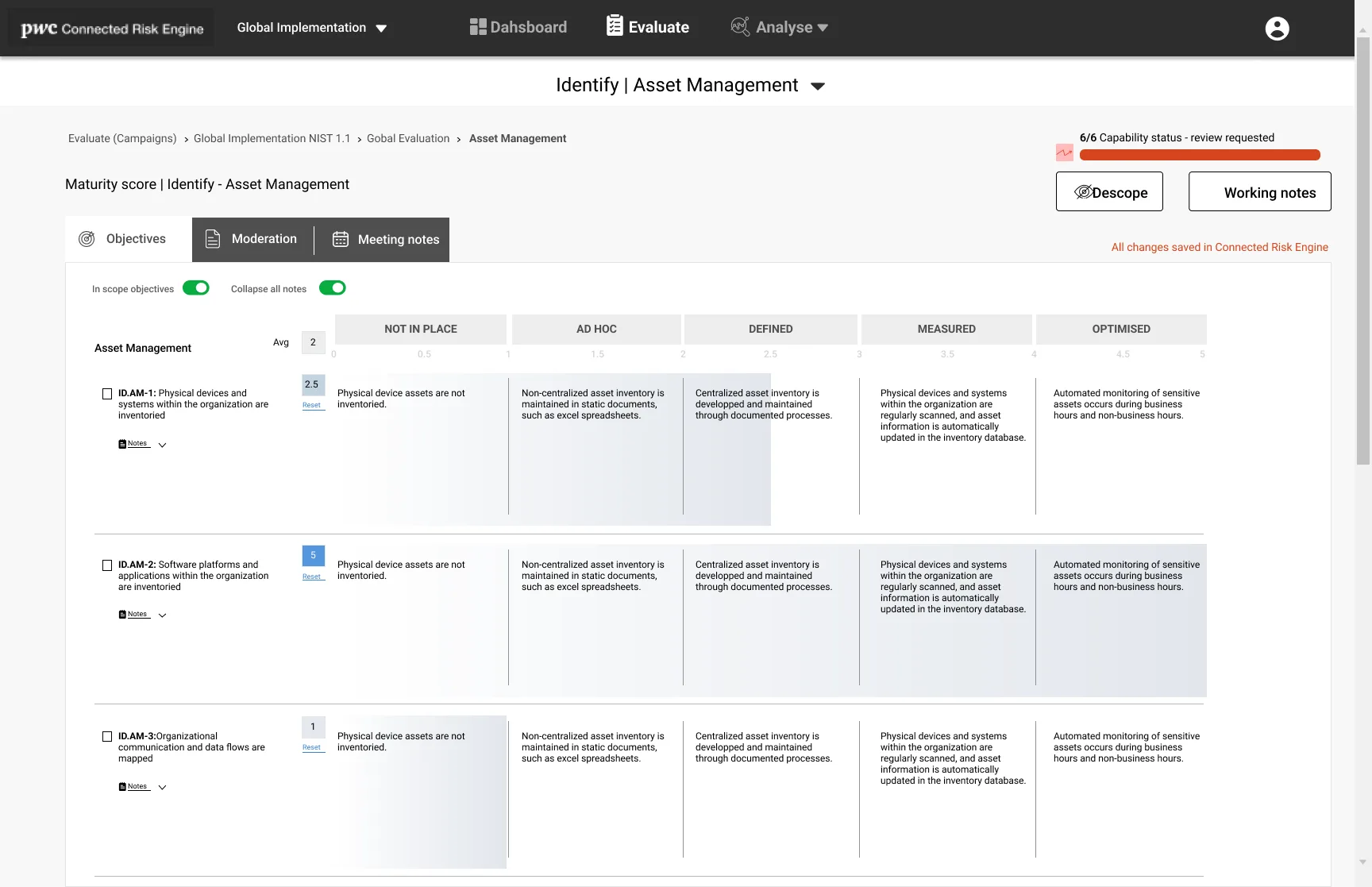Click the OPTIMISED column header

1121,329
